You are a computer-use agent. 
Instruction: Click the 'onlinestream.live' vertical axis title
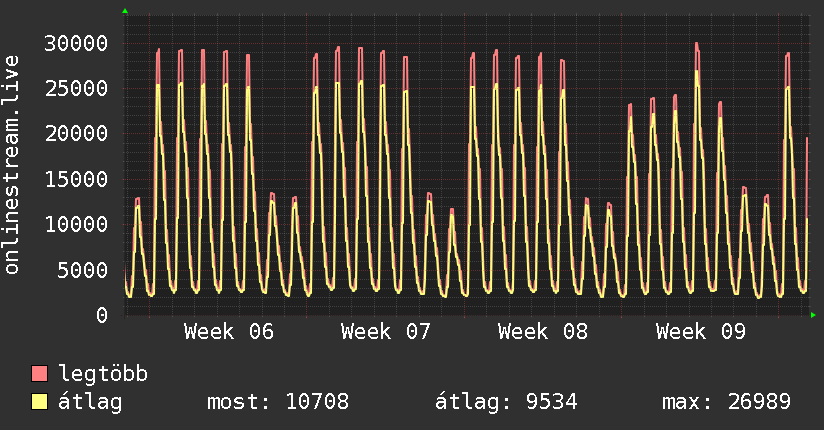pyautogui.click(x=11, y=165)
